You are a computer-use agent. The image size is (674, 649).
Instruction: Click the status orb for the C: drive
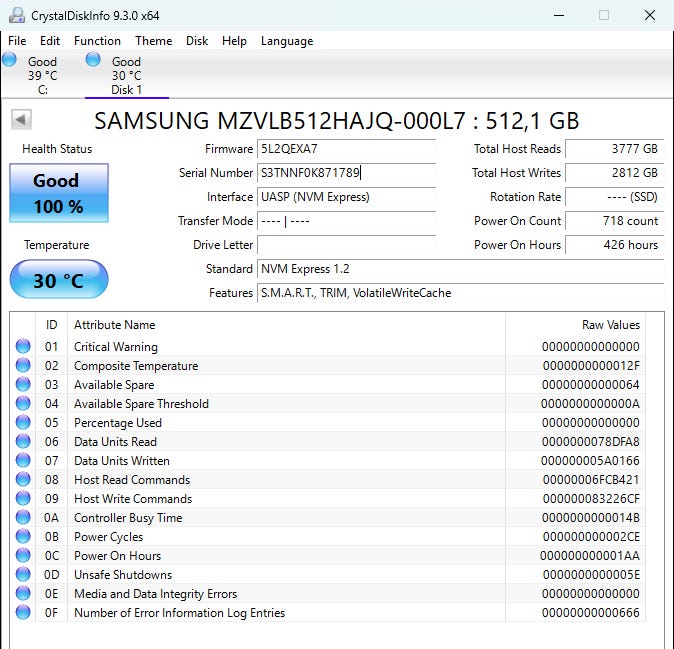click(10, 60)
